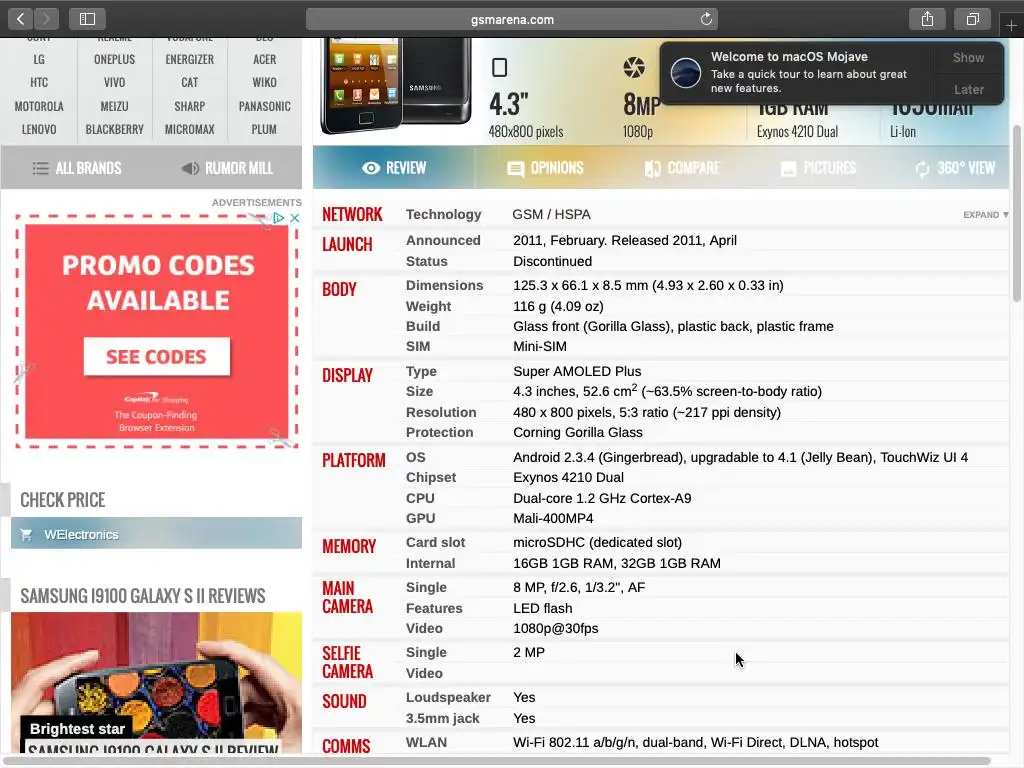Open LG brand link
The height and width of the screenshot is (768, 1024).
(39, 59)
